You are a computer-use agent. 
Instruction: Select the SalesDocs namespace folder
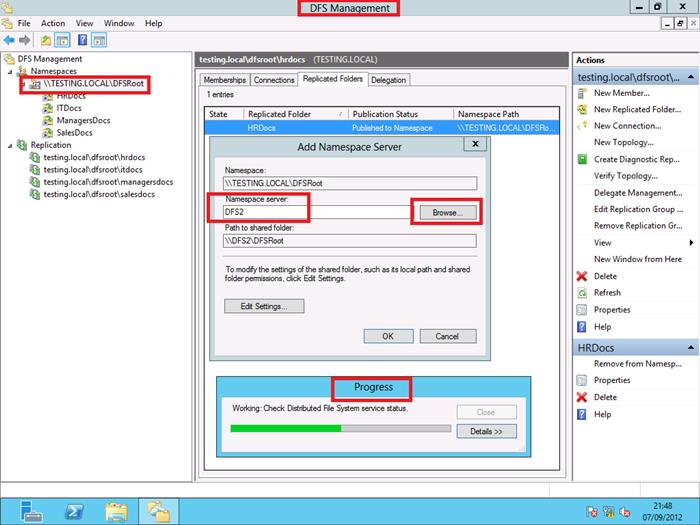pyautogui.click(x=75, y=133)
